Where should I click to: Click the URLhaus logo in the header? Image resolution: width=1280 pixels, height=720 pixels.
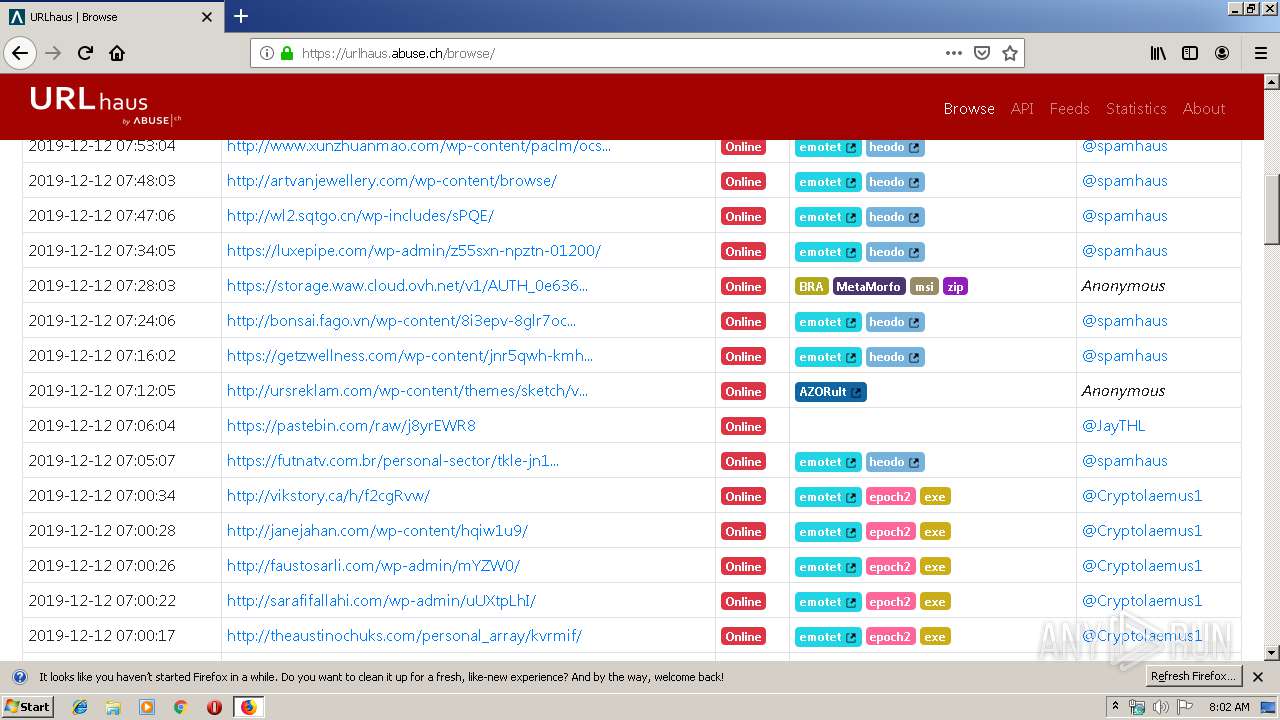[105, 106]
